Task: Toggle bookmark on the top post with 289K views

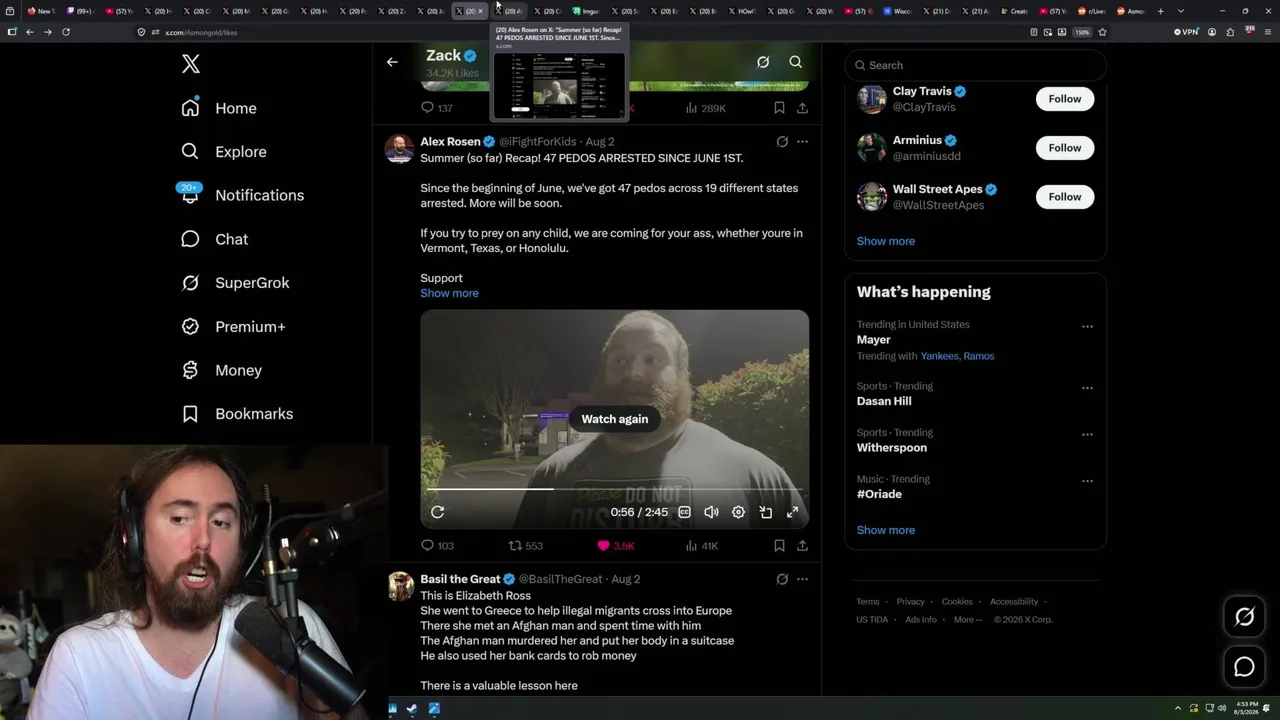Action: pyautogui.click(x=779, y=108)
